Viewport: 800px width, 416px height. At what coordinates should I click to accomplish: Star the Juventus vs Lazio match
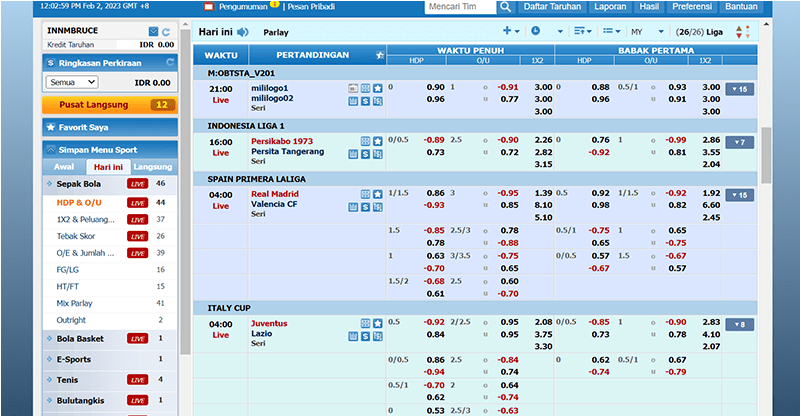click(378, 324)
